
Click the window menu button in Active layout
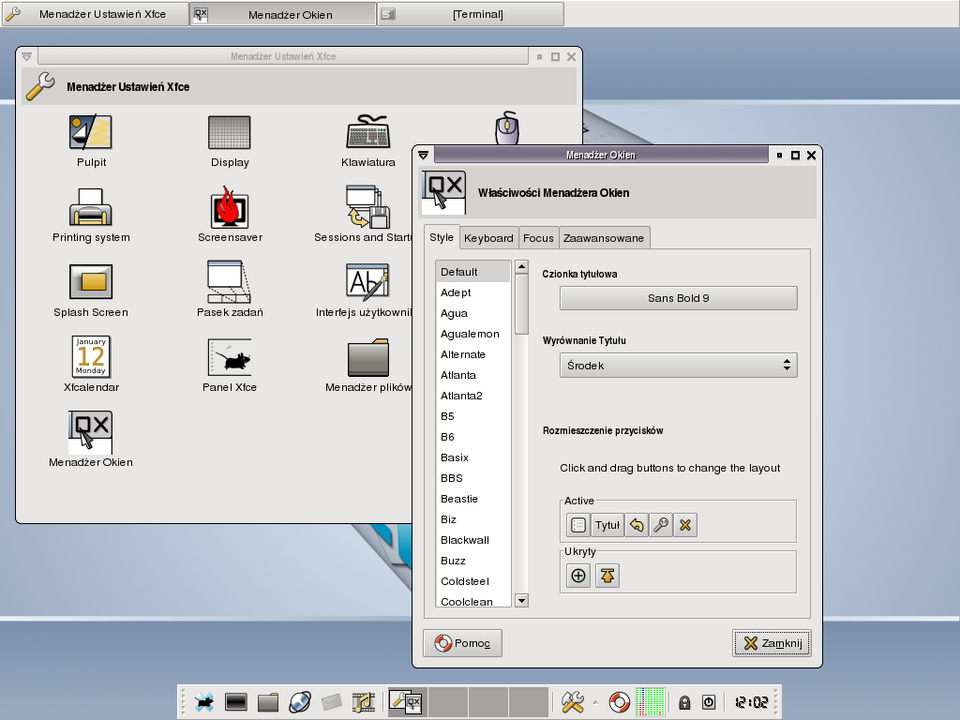pyautogui.click(x=578, y=525)
